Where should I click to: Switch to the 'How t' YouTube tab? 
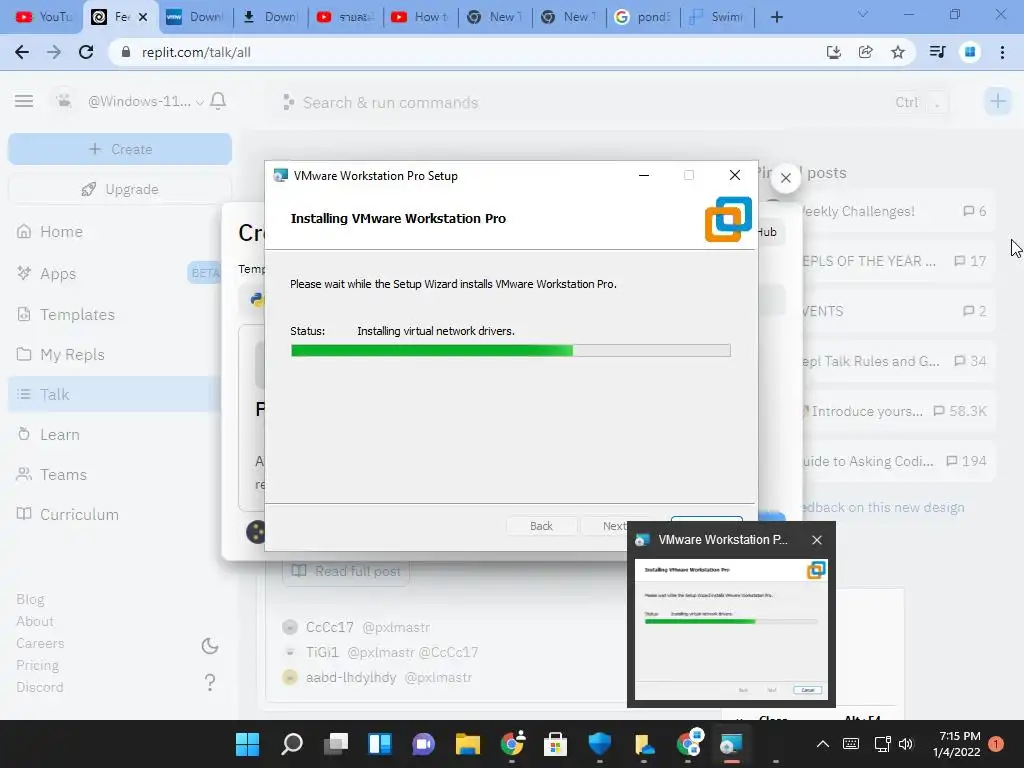tap(421, 17)
